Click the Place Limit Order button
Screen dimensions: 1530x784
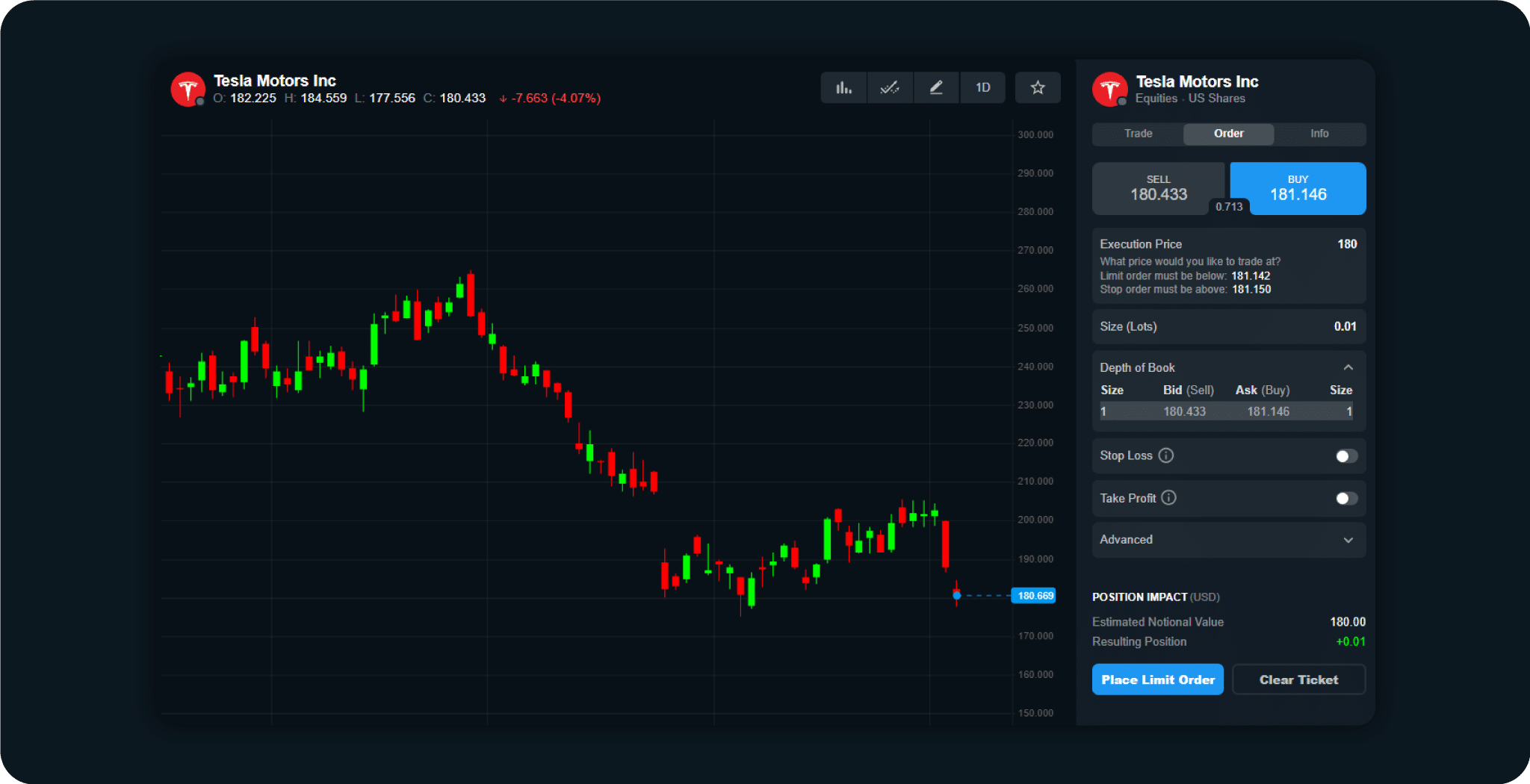tap(1157, 679)
